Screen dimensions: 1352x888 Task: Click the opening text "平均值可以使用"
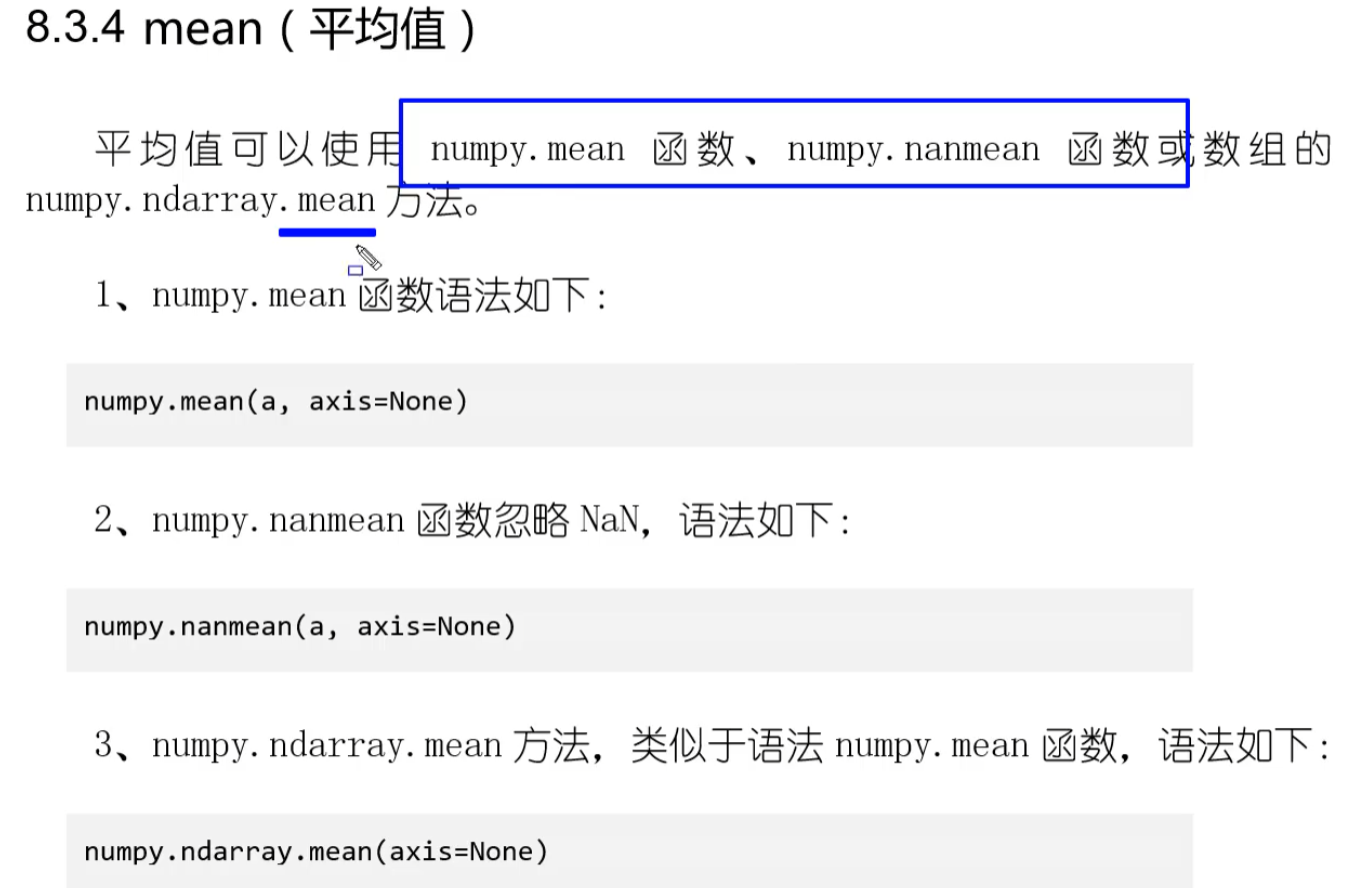246,150
